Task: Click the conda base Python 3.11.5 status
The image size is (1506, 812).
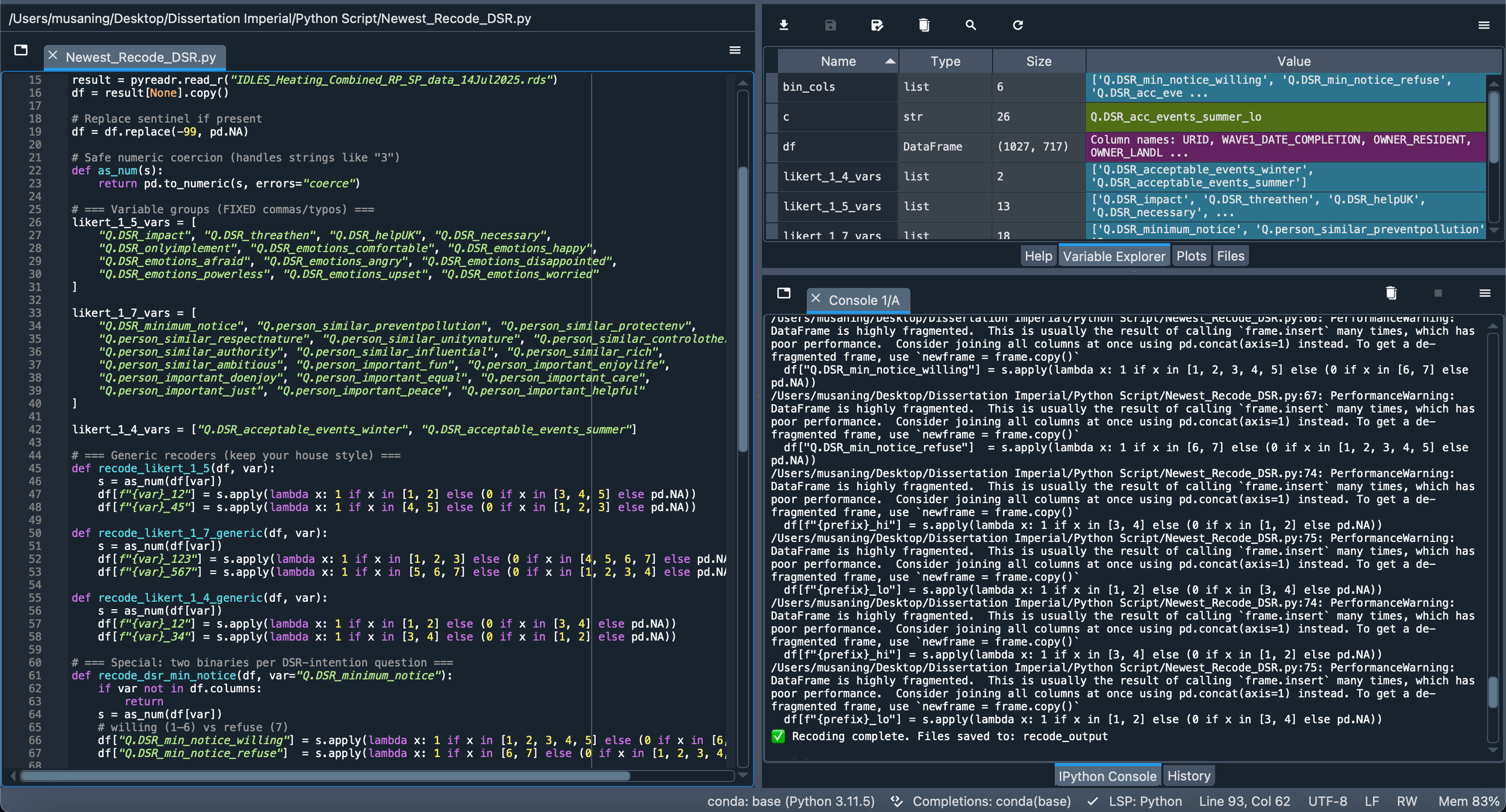Action: (790, 801)
